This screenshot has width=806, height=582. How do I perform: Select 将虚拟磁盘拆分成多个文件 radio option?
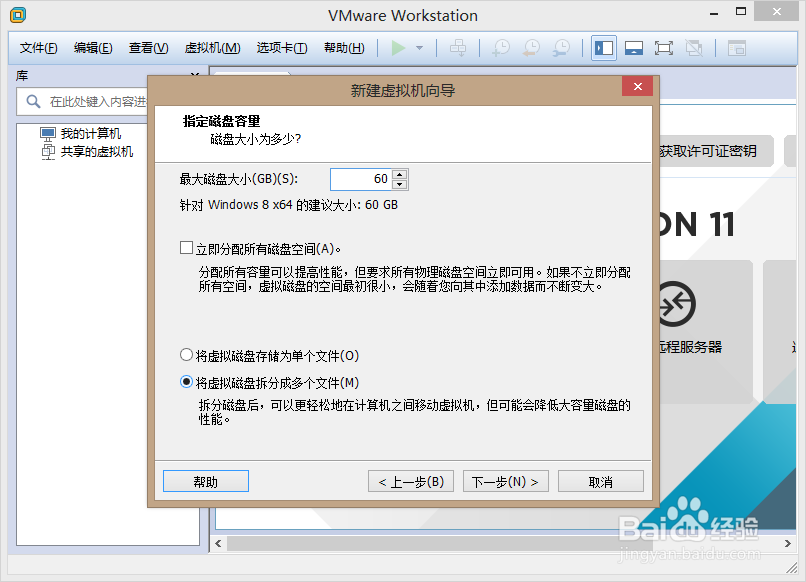pos(187,381)
